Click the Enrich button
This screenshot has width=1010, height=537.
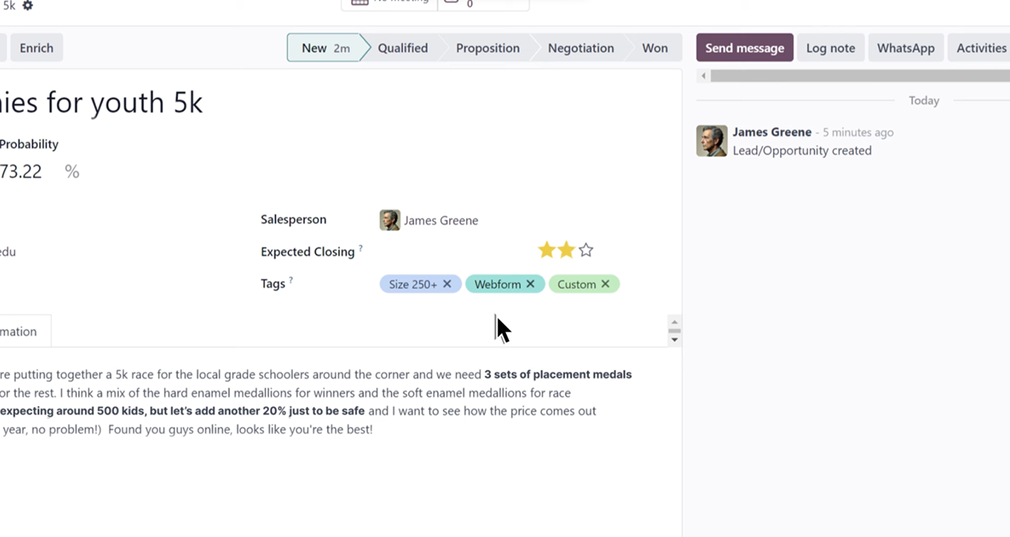[36, 48]
